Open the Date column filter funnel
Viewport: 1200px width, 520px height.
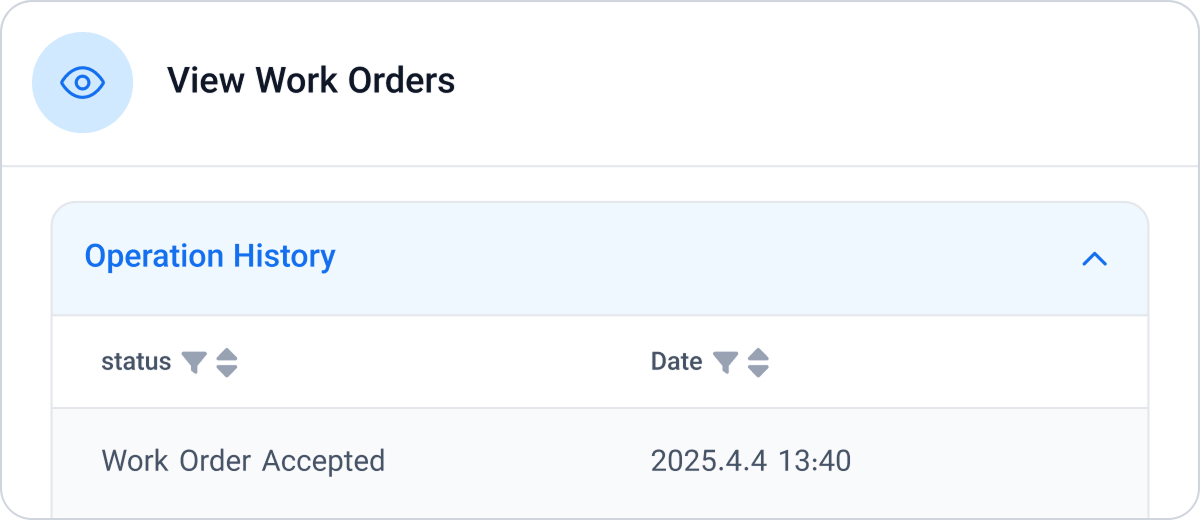pyautogui.click(x=725, y=362)
